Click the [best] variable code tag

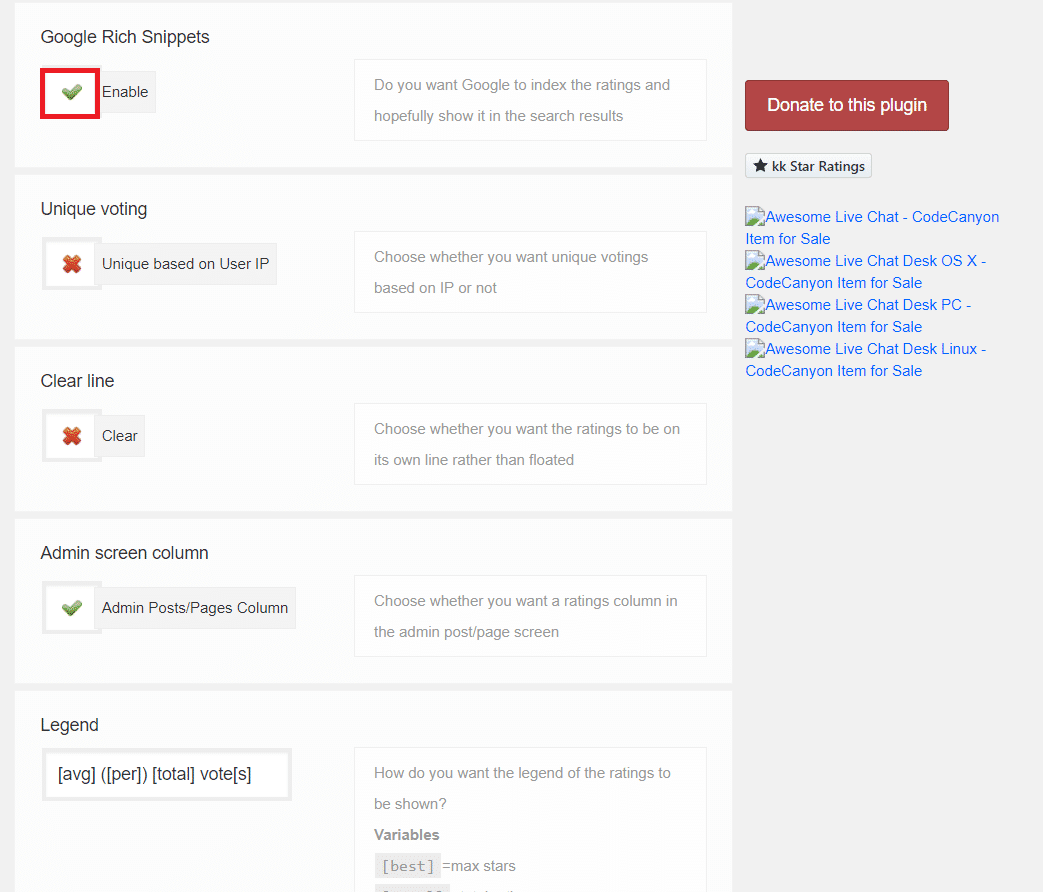click(x=407, y=866)
